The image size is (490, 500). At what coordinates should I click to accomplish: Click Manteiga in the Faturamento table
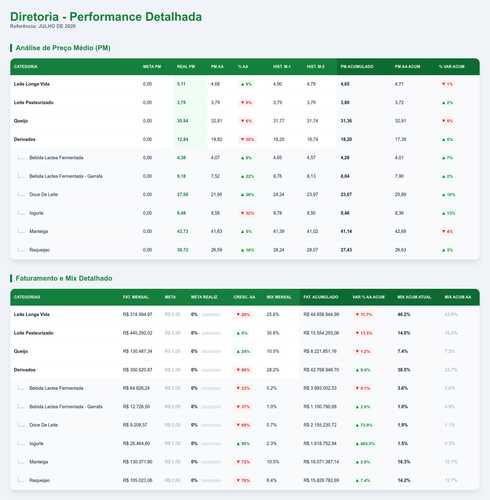pyautogui.click(x=39, y=462)
